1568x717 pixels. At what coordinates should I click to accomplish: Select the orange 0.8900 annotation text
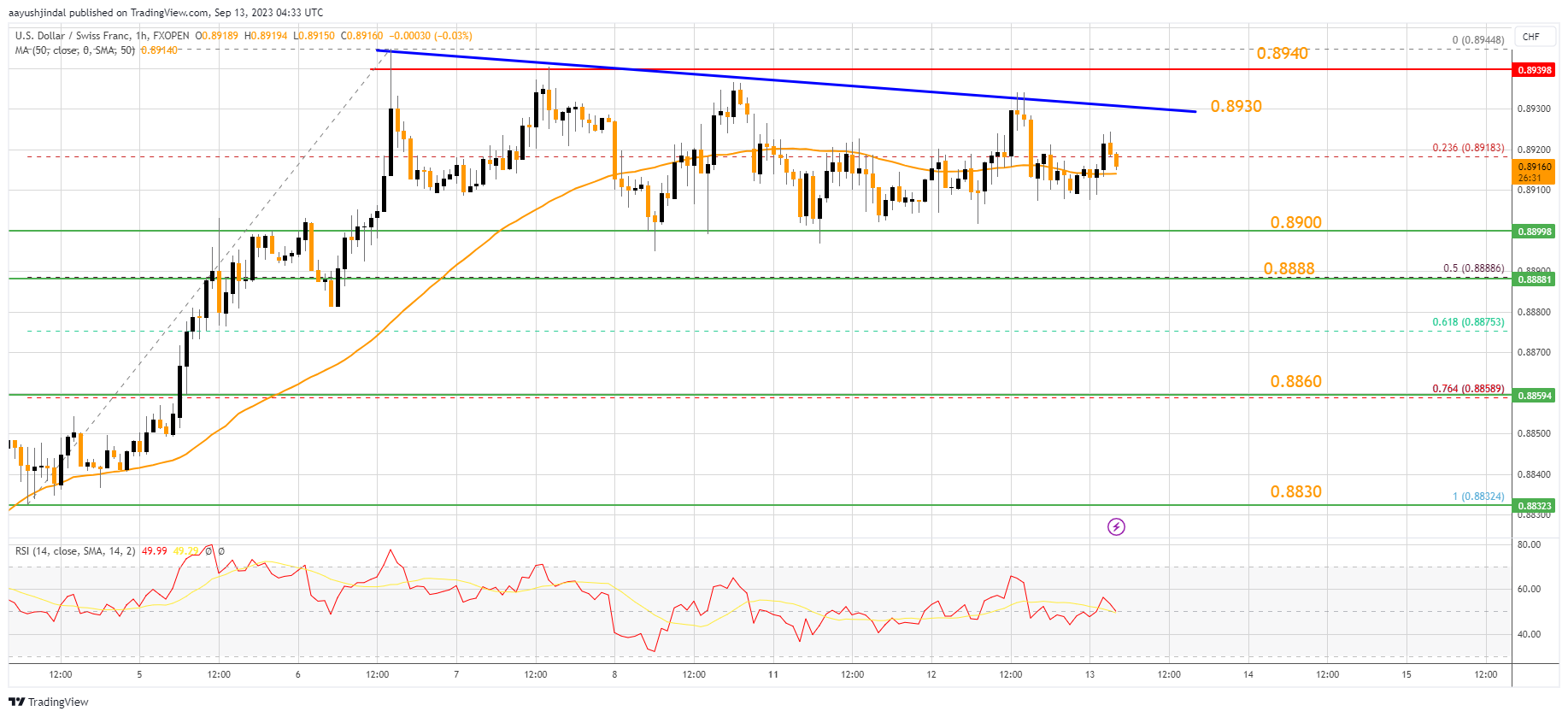coord(1295,223)
